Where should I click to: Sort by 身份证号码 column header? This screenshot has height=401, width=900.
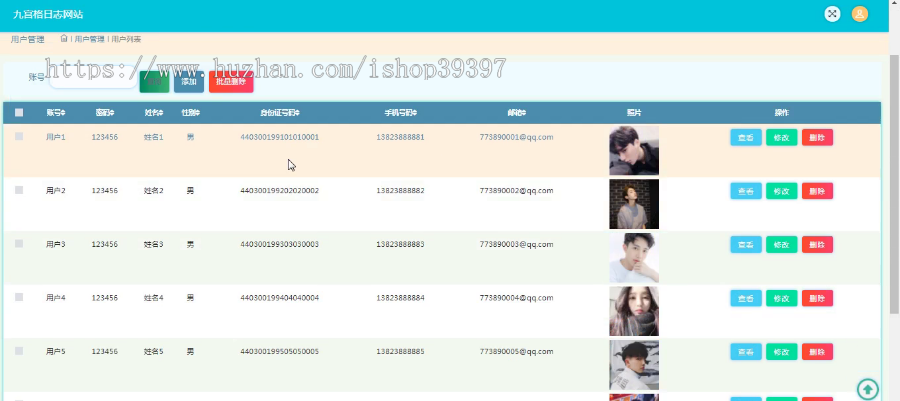pos(280,113)
